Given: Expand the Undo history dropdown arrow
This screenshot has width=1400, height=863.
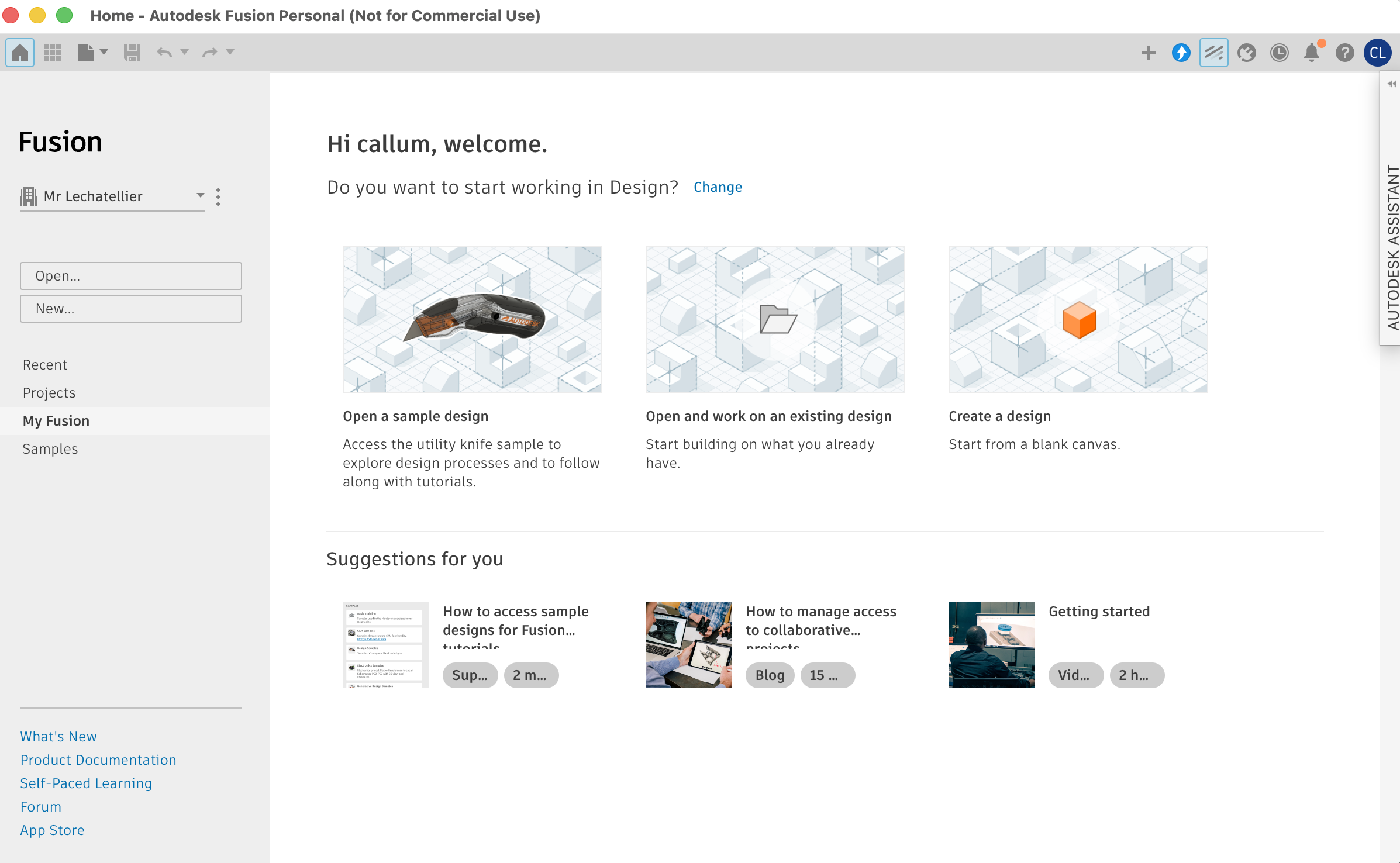Looking at the screenshot, I should pyautogui.click(x=185, y=52).
